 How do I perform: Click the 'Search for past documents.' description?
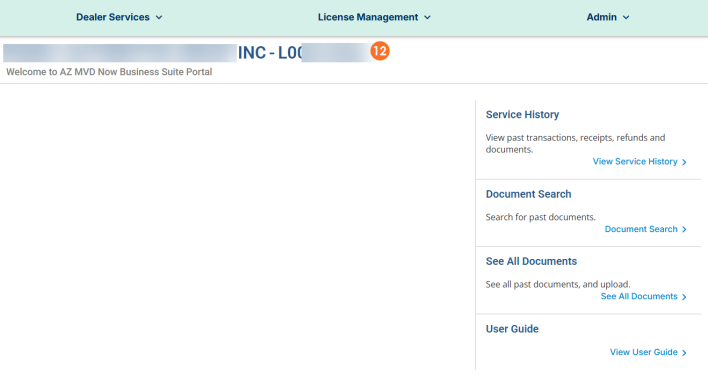coord(540,217)
